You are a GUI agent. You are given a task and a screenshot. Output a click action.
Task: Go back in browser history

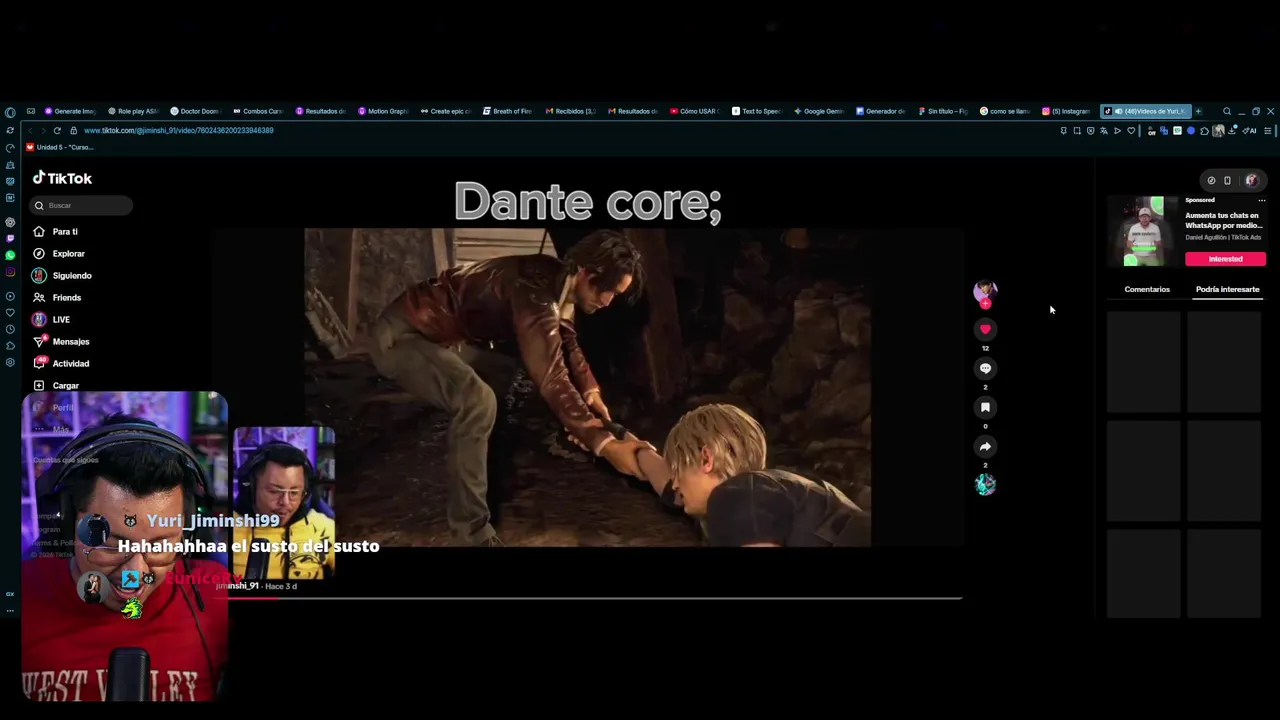click(x=30, y=130)
